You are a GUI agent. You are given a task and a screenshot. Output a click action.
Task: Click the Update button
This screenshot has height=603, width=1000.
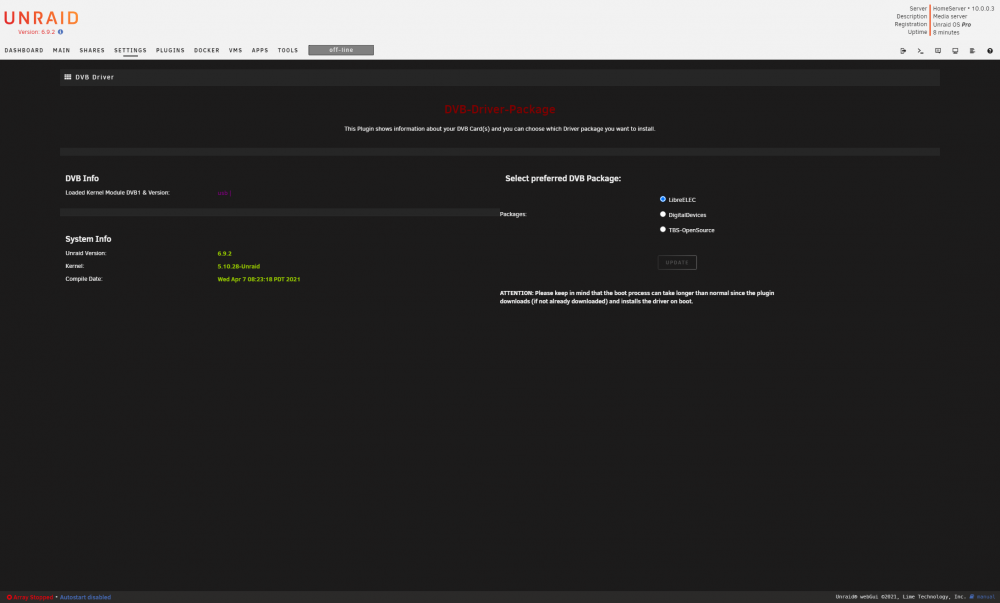click(x=677, y=263)
